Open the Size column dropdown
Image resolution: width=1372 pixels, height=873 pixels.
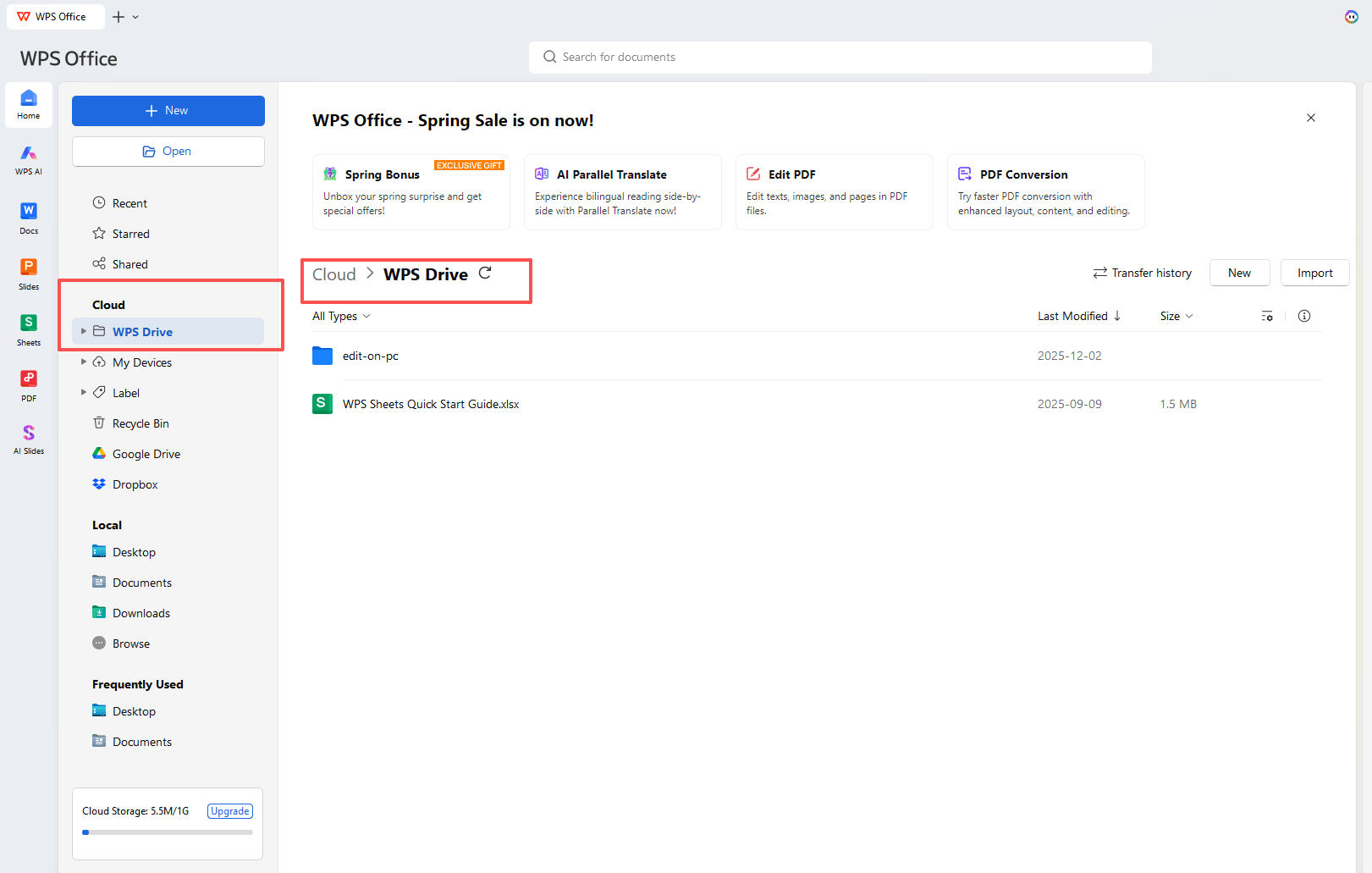tap(1176, 316)
